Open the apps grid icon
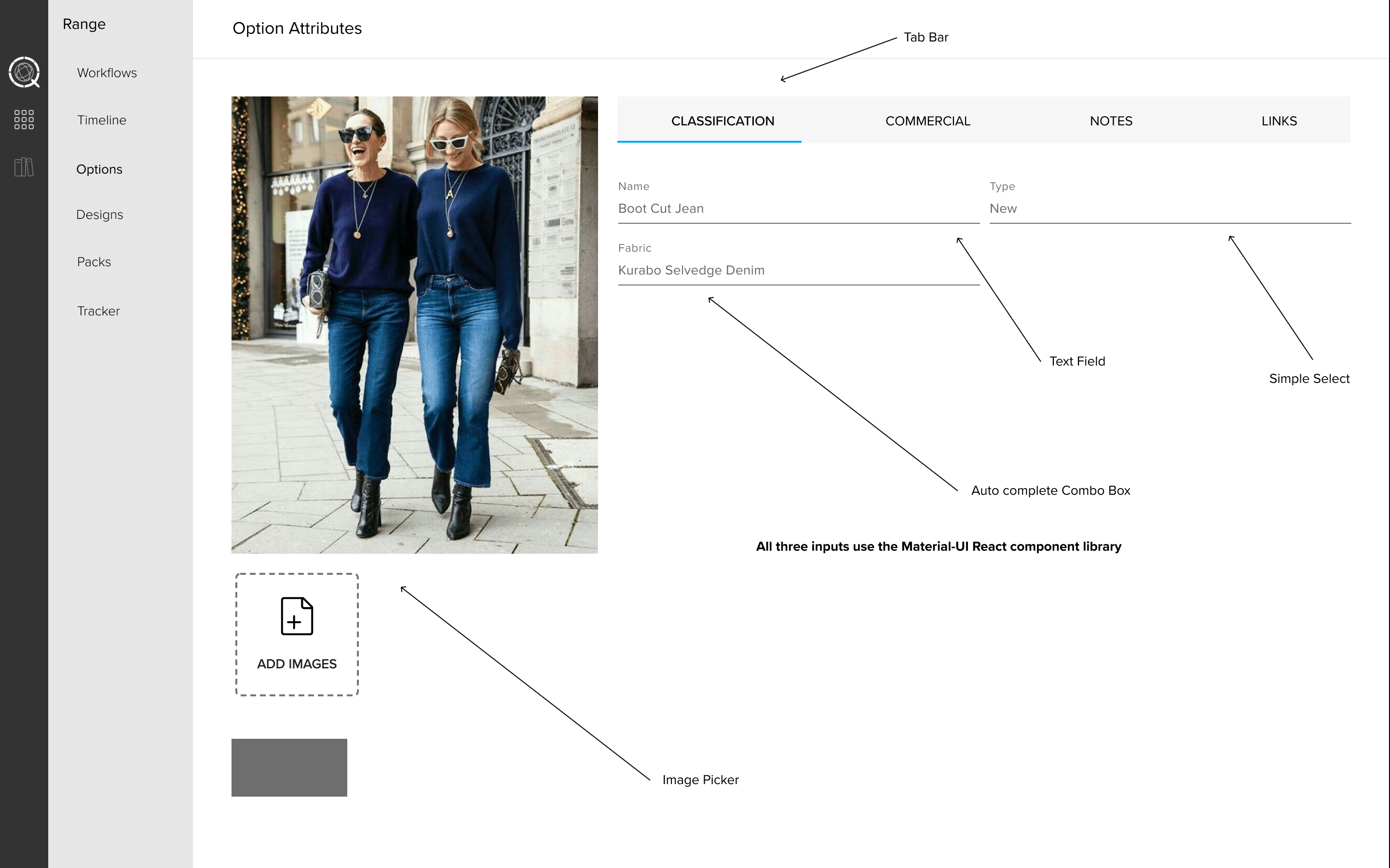This screenshot has width=1390, height=868. click(24, 120)
